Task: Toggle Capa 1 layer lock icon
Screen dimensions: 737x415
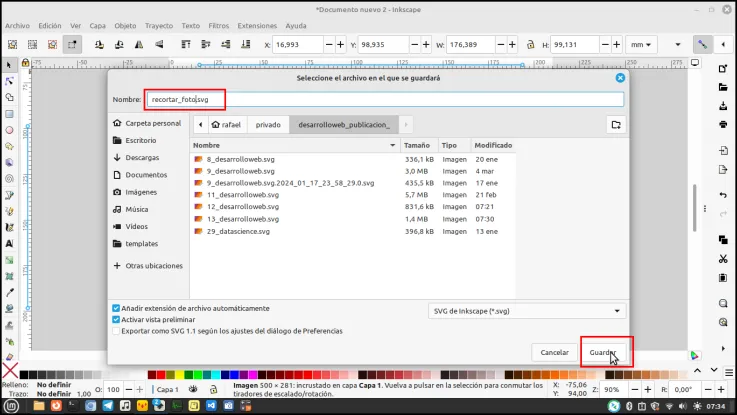Action: pos(213,389)
